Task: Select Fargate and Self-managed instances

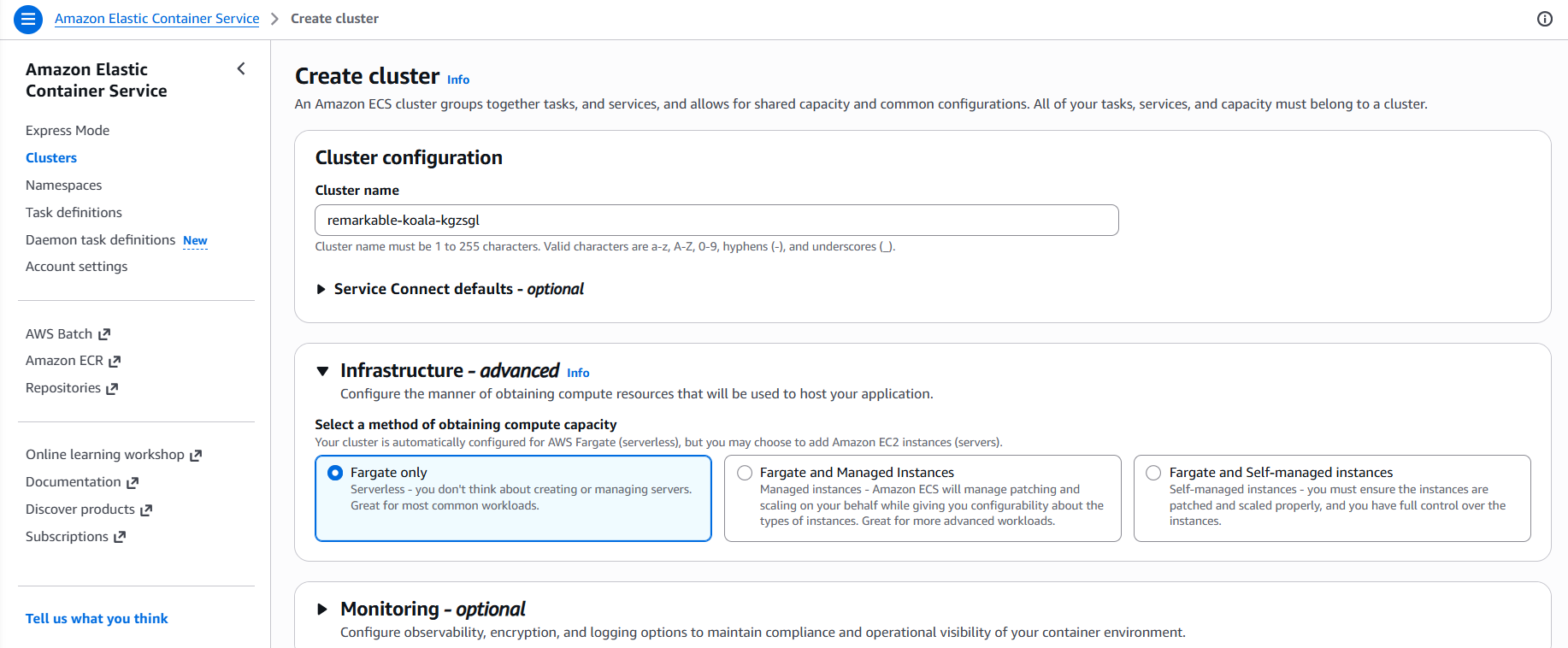Action: [1153, 472]
